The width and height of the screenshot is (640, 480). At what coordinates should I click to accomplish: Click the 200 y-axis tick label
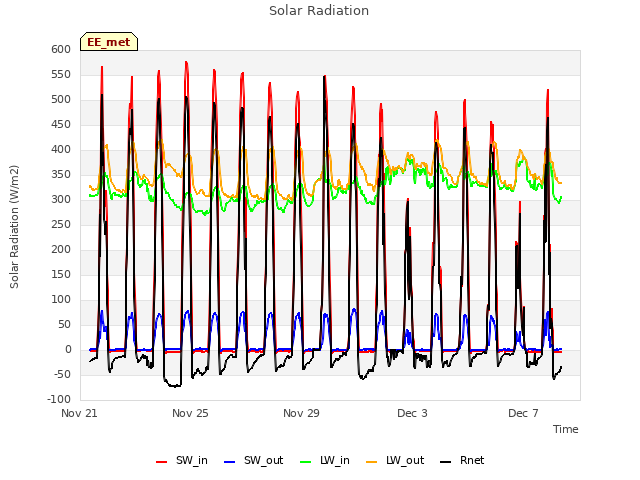(61, 249)
